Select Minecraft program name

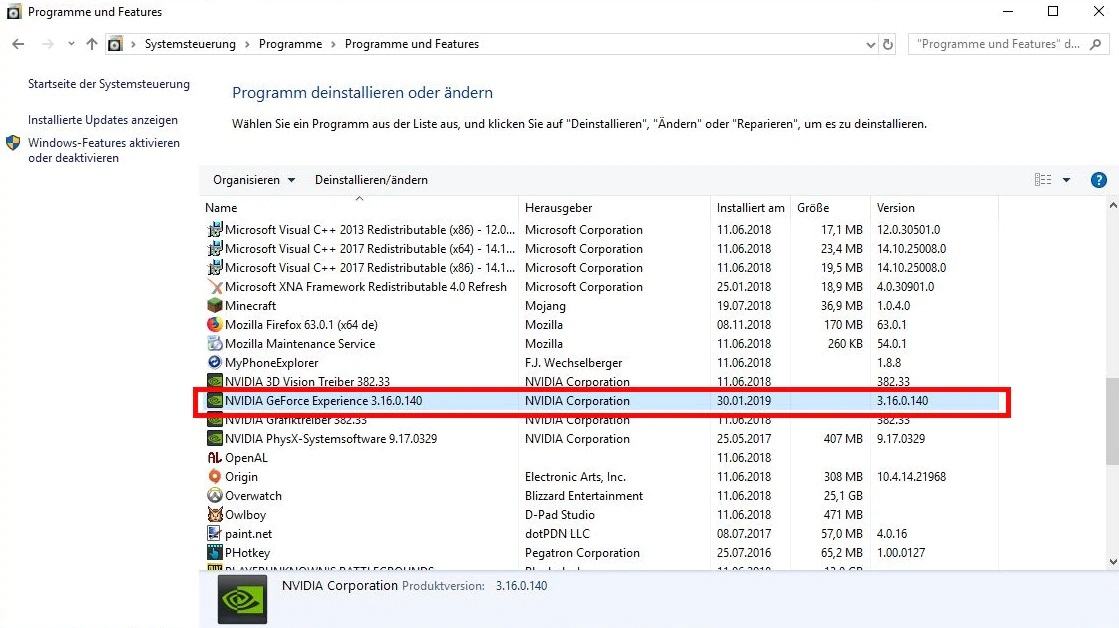click(x=250, y=305)
